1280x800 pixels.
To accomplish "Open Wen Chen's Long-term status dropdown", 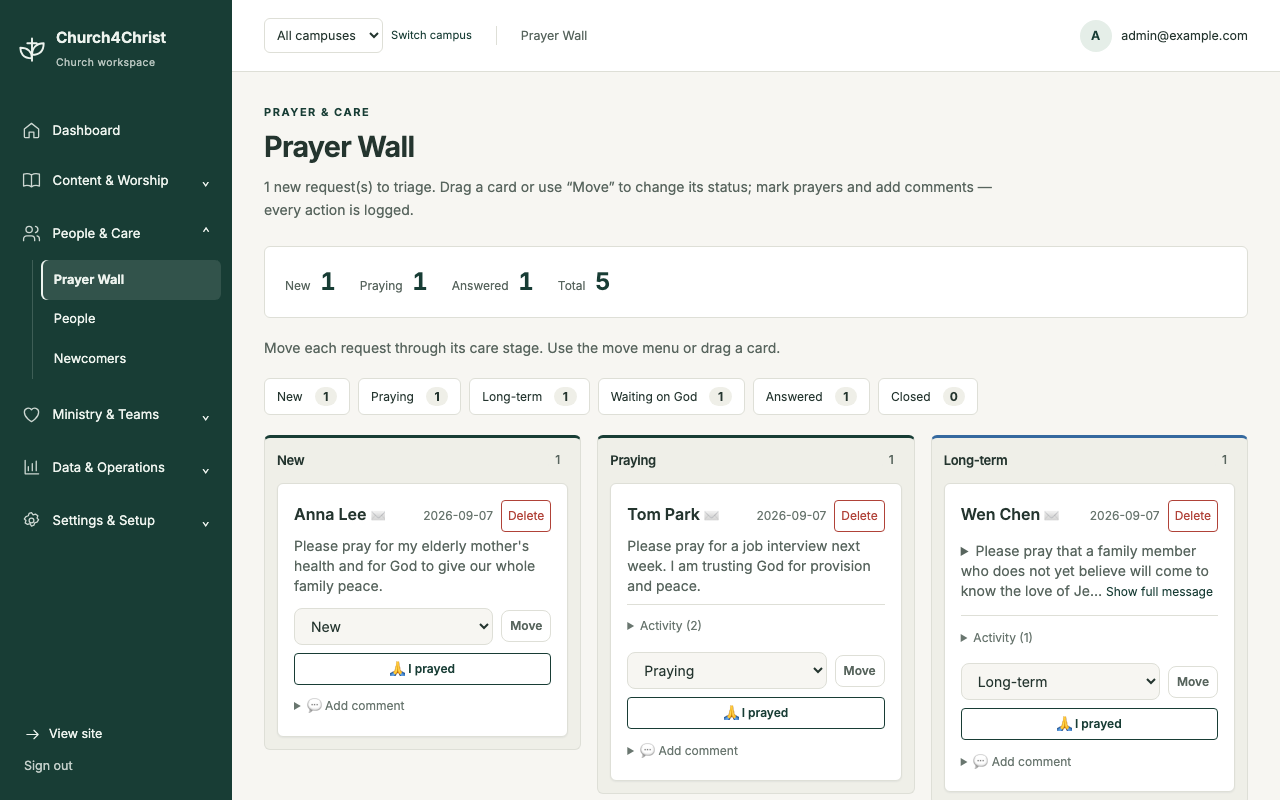I will (x=1060, y=682).
